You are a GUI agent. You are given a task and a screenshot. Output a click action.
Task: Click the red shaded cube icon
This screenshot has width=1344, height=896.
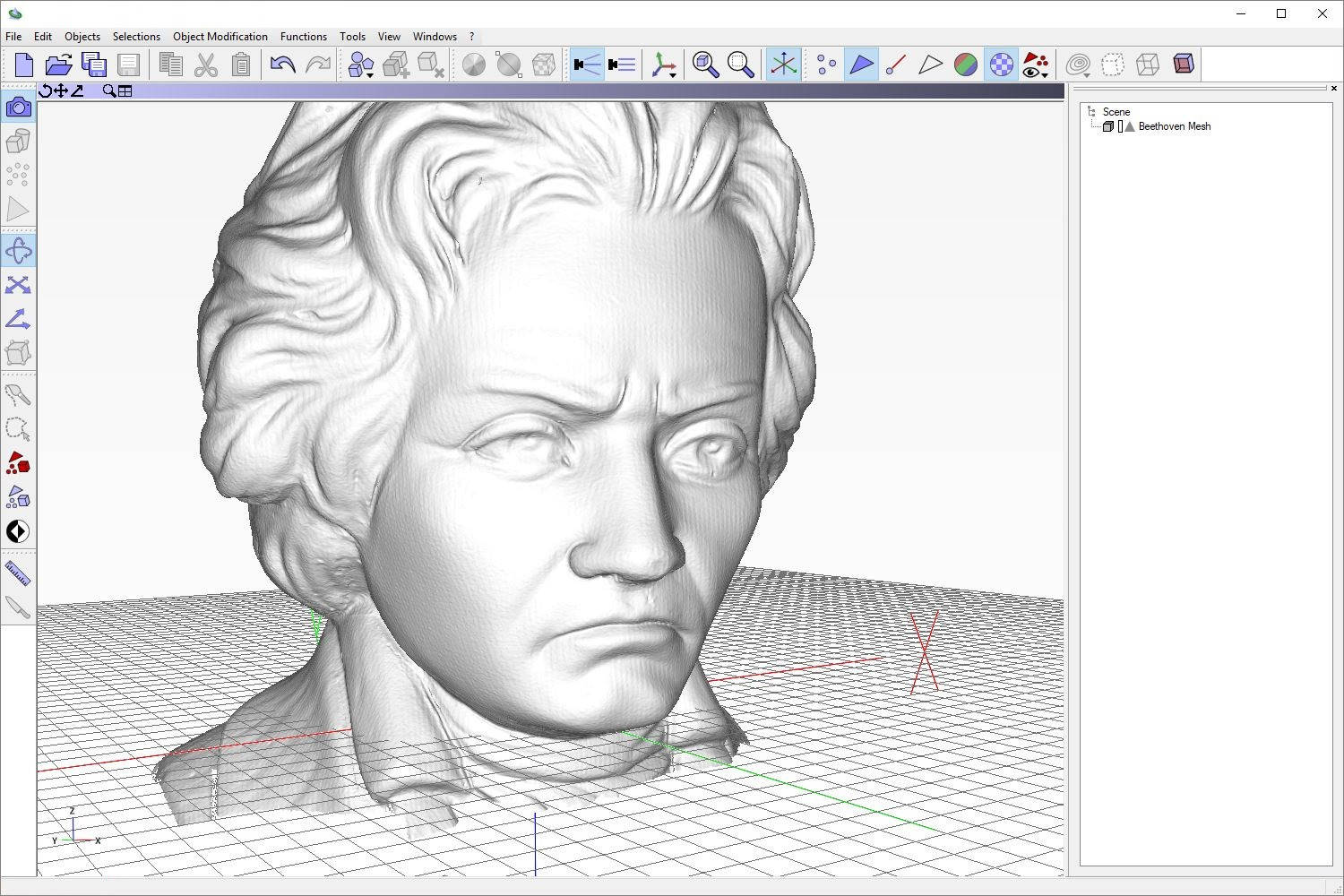1183,65
